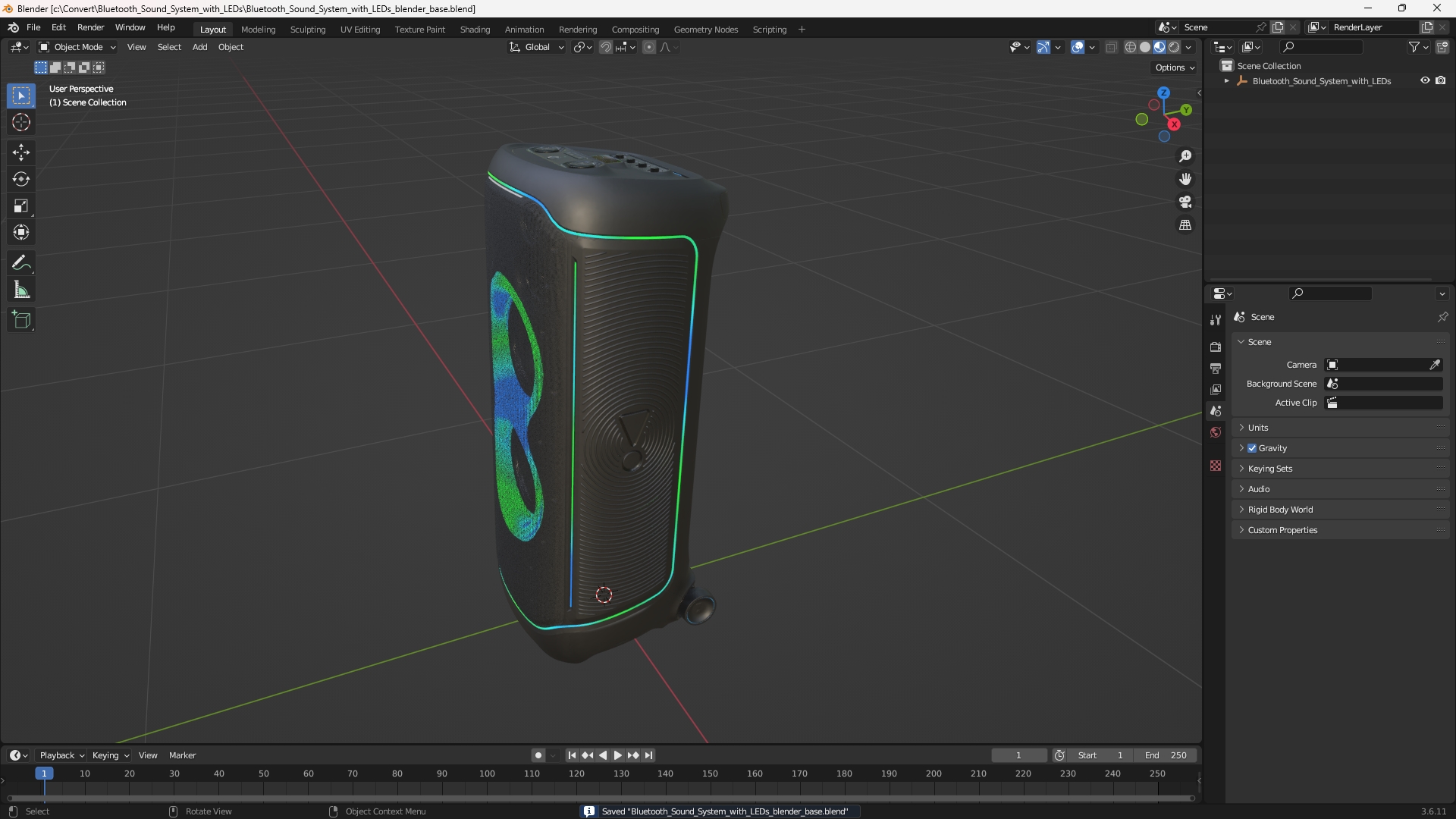Image resolution: width=1456 pixels, height=819 pixels.
Task: Toggle snapping magnet in header
Action: coord(606,47)
